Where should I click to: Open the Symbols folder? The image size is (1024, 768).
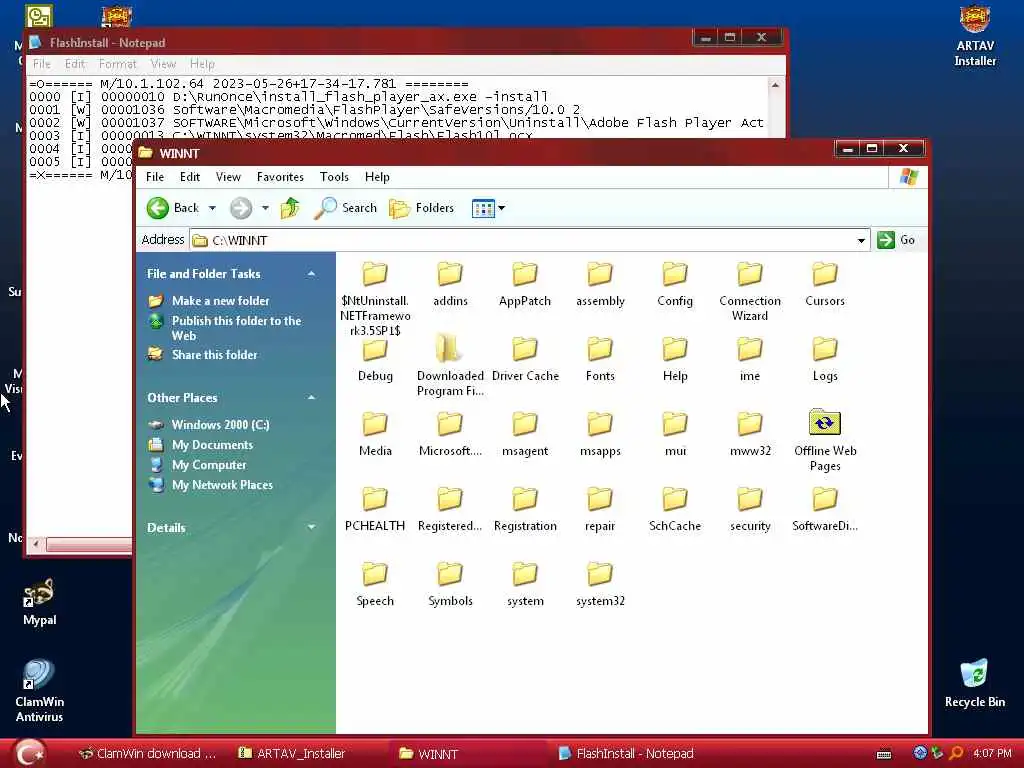pos(450,584)
